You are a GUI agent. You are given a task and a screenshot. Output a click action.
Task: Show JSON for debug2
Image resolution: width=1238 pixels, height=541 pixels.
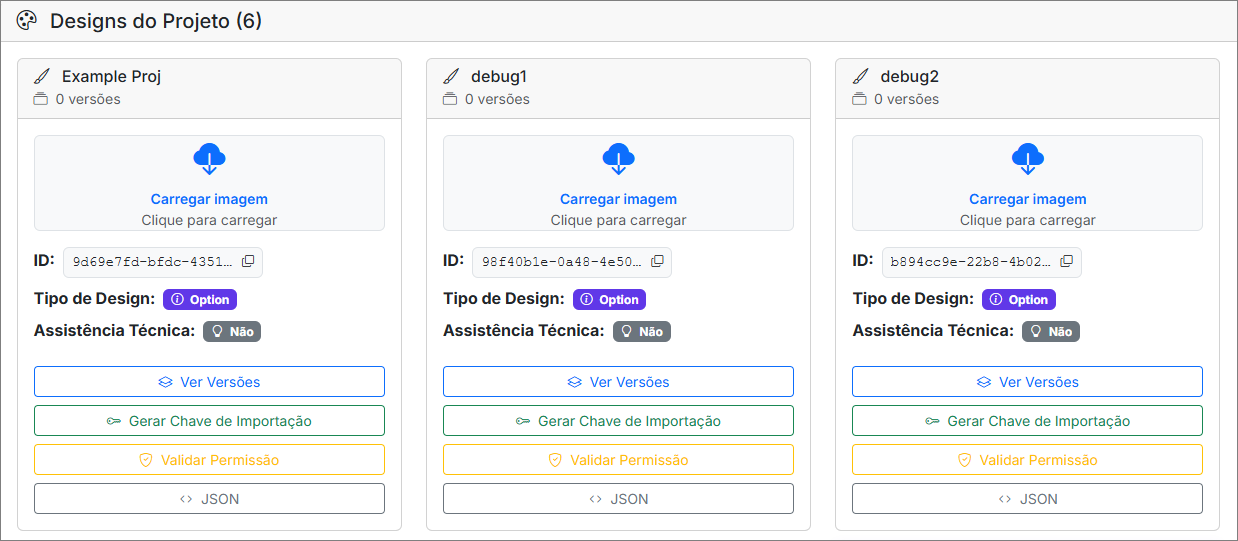click(1027, 499)
